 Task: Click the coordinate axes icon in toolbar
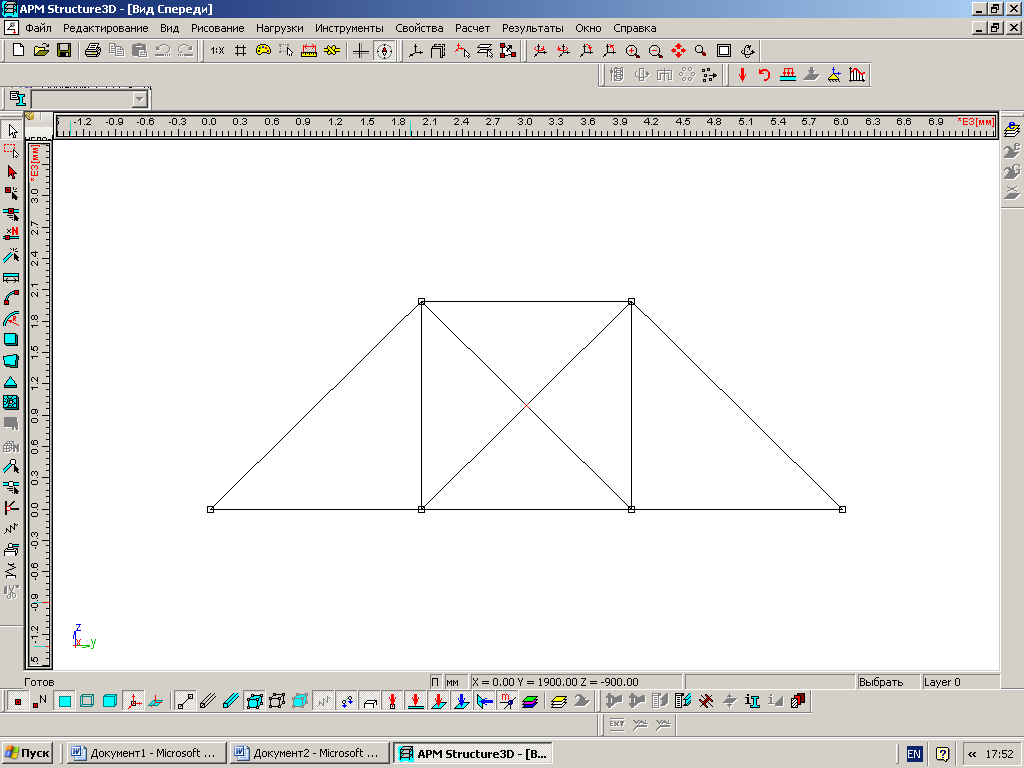point(415,50)
